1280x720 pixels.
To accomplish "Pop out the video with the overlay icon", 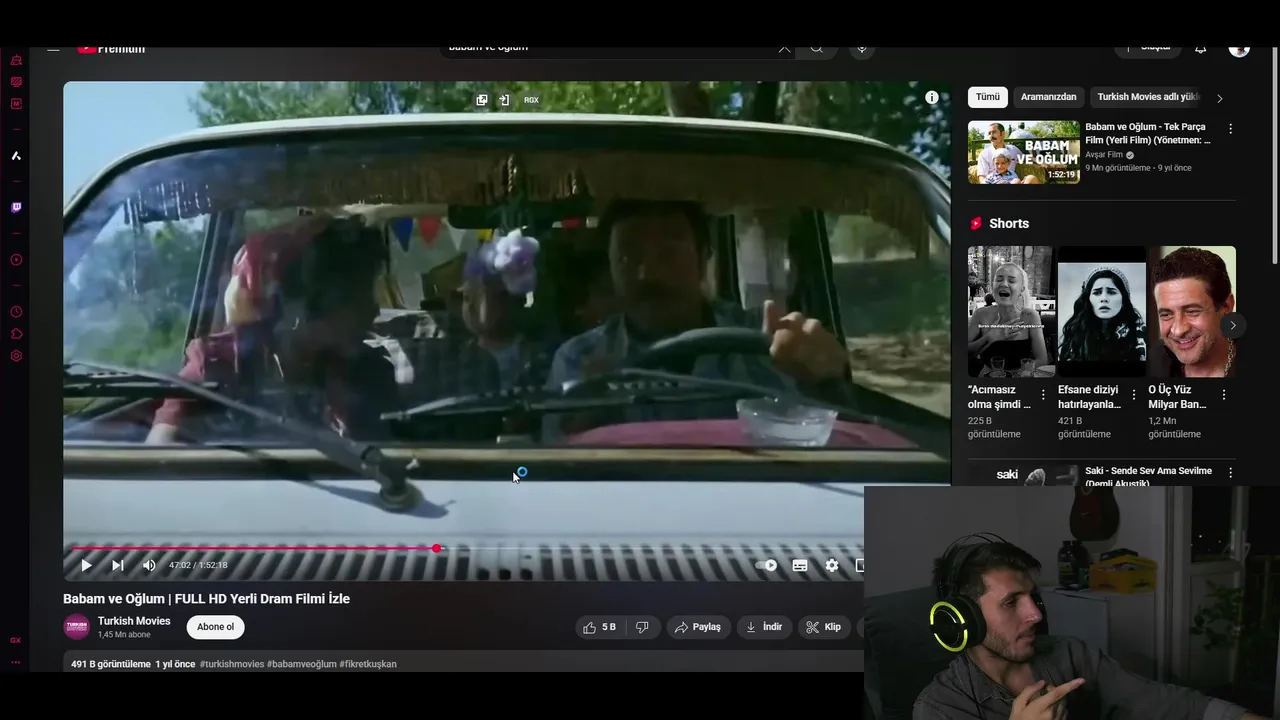I will click(482, 100).
